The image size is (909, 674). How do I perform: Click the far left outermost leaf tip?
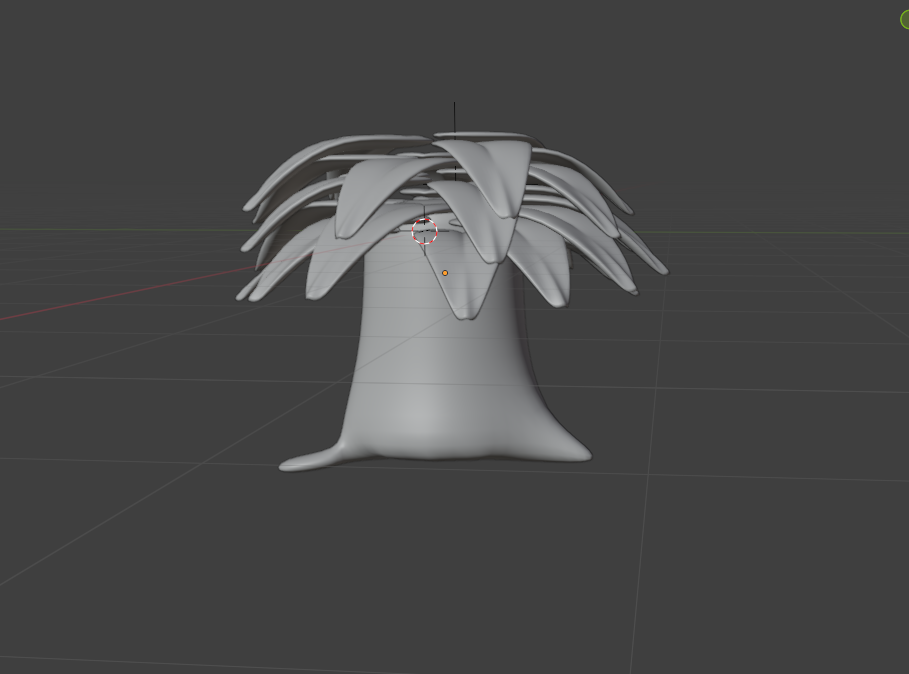[244, 294]
